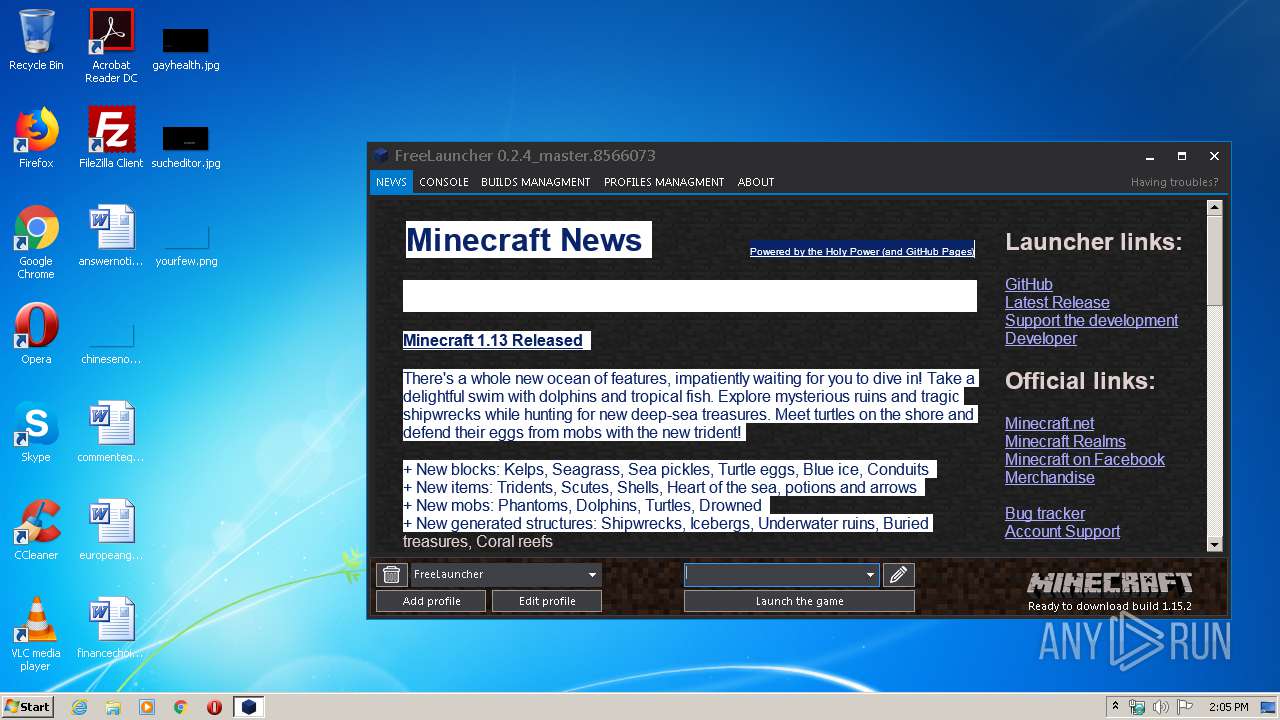
Task: Click the news scrollbar down arrow
Action: (1215, 544)
